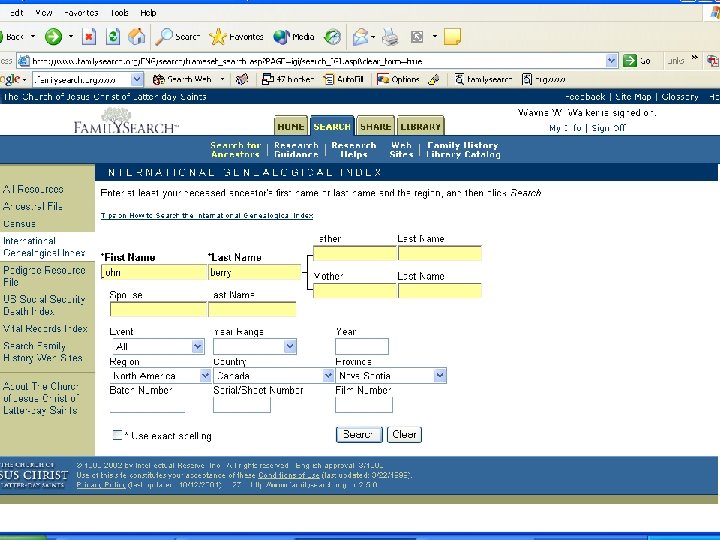720x540 pixels.
Task: Print the page with the printer icon
Action: click(x=390, y=37)
